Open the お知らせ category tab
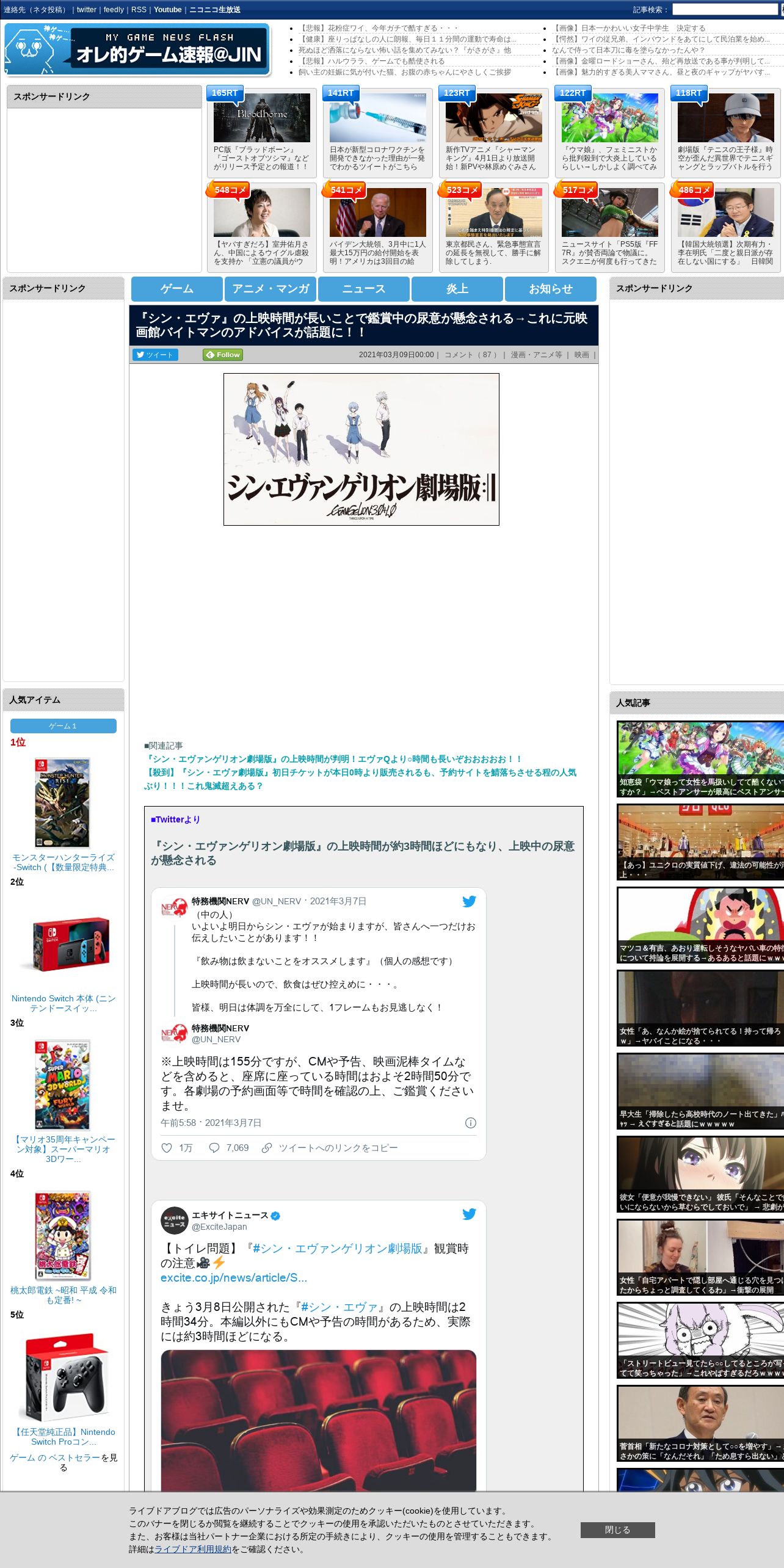This screenshot has height=1568, width=784. [x=551, y=289]
